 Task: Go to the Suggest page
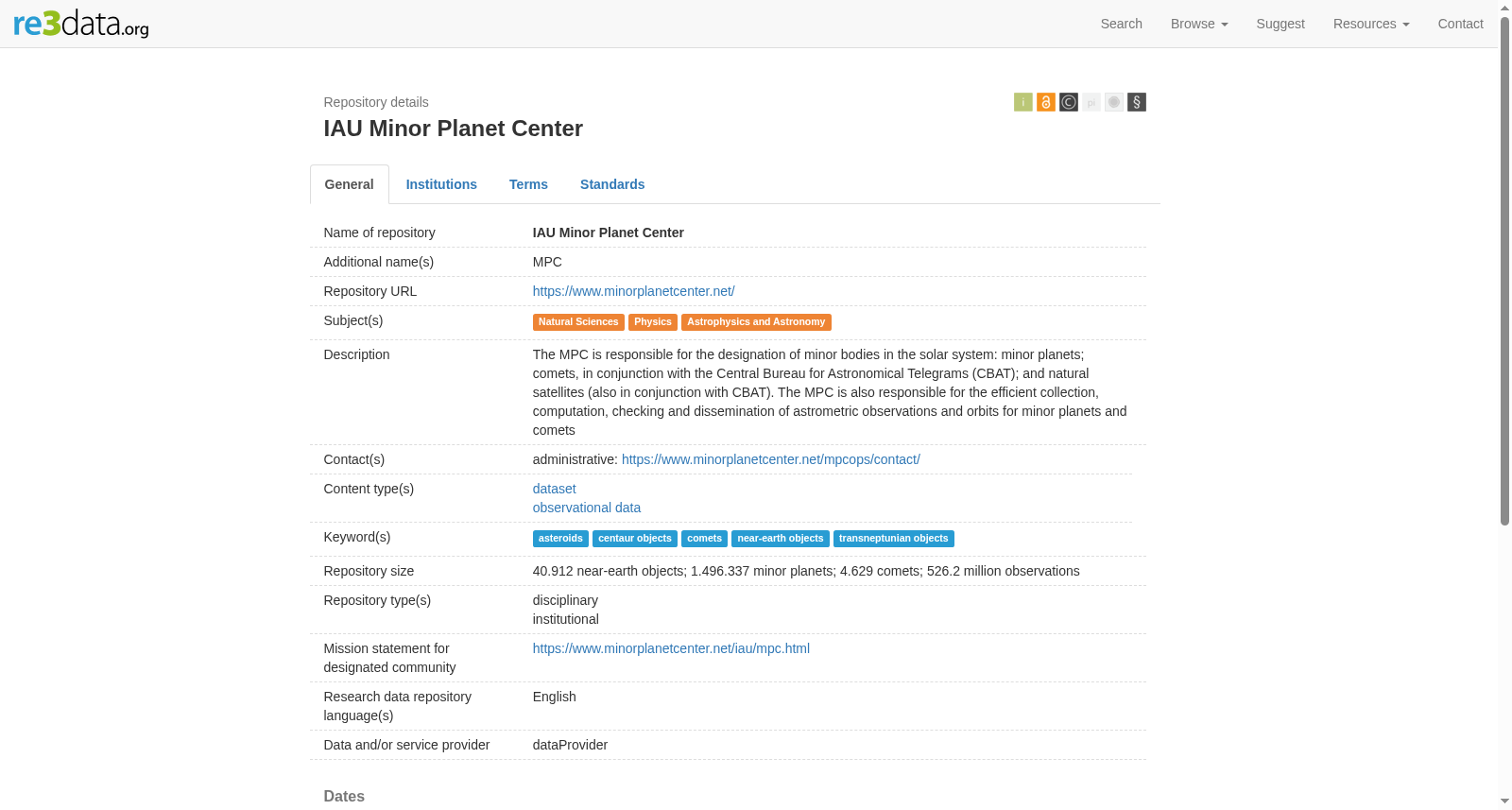pos(1280,24)
